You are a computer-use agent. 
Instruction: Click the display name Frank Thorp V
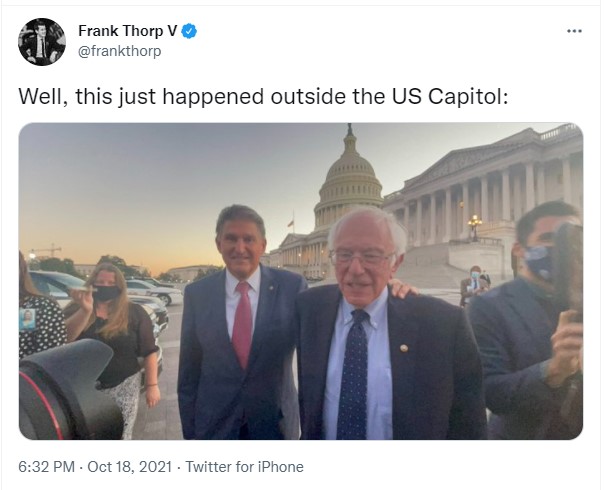pyautogui.click(x=127, y=31)
